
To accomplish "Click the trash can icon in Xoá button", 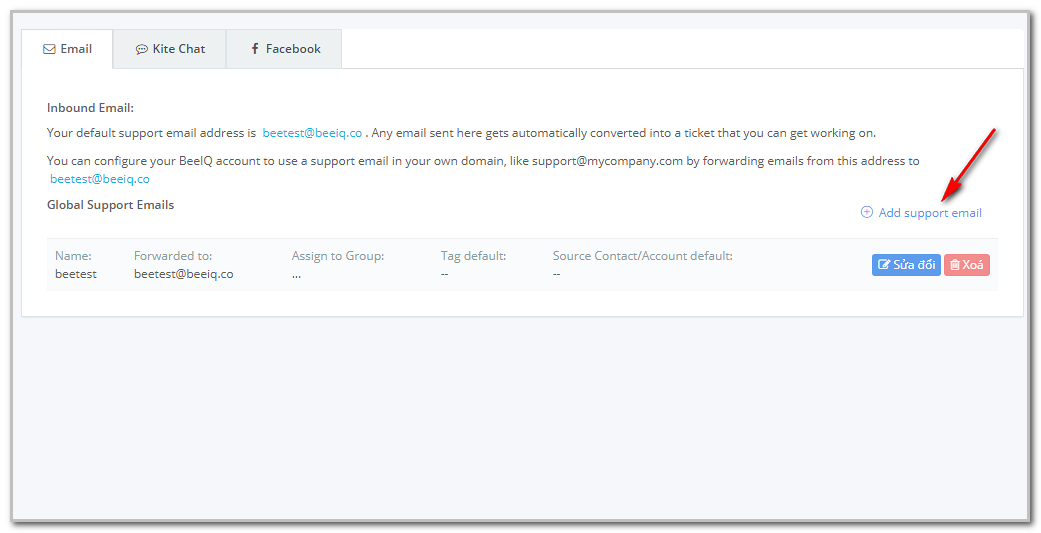I will [955, 265].
